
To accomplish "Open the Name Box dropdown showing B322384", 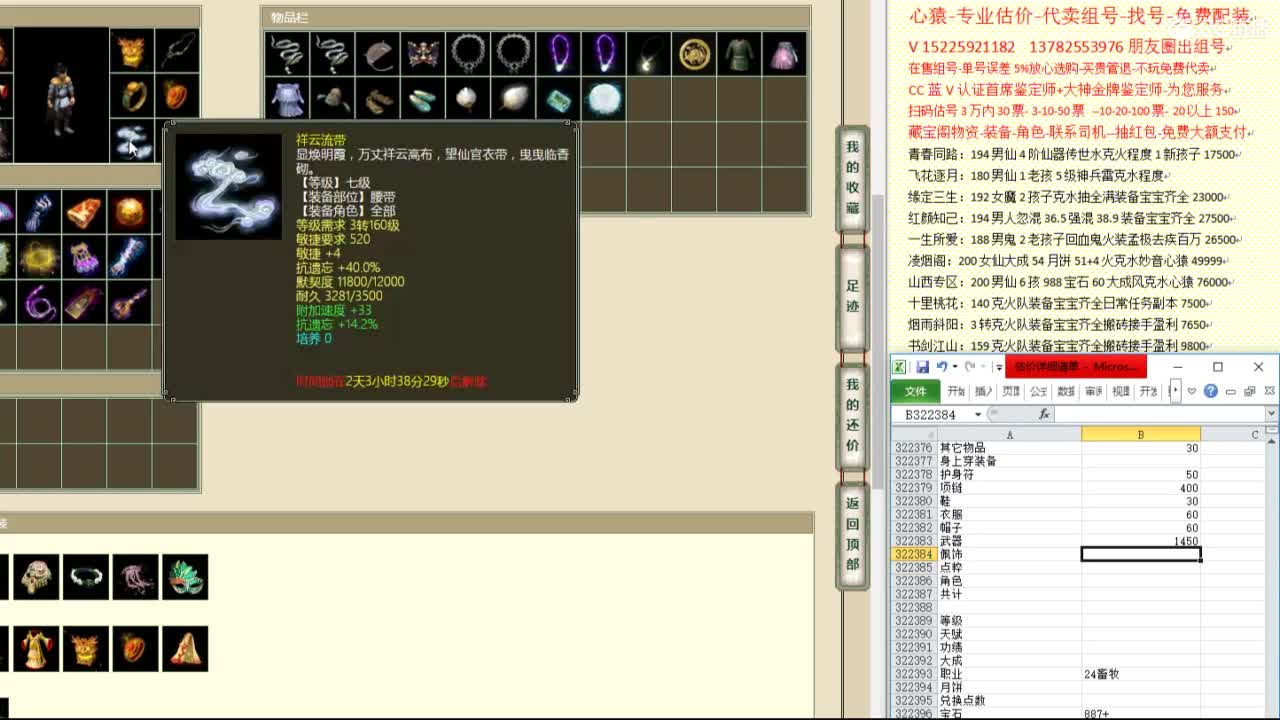I will 978,413.
